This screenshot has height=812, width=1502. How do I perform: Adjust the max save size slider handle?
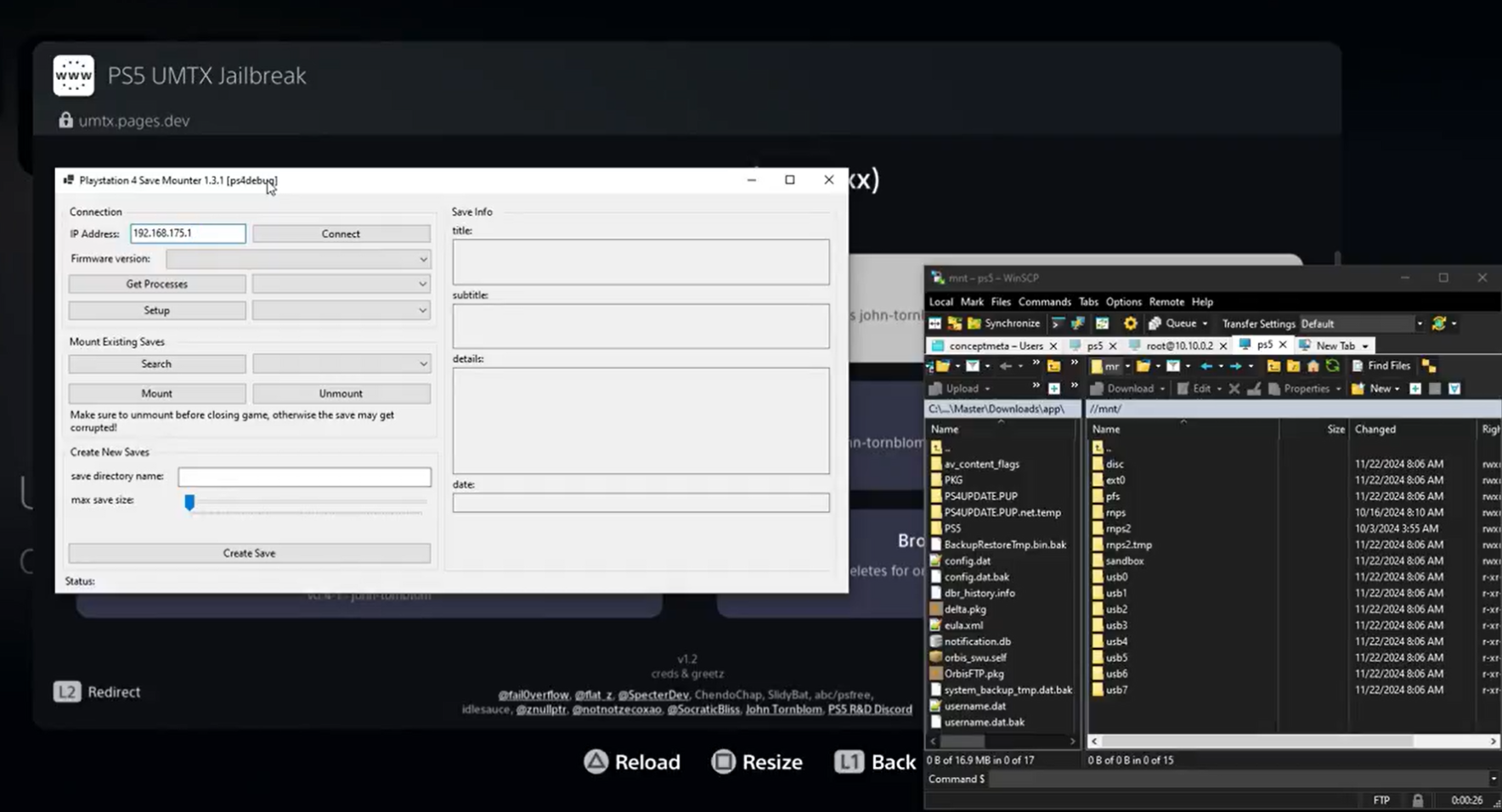click(189, 503)
